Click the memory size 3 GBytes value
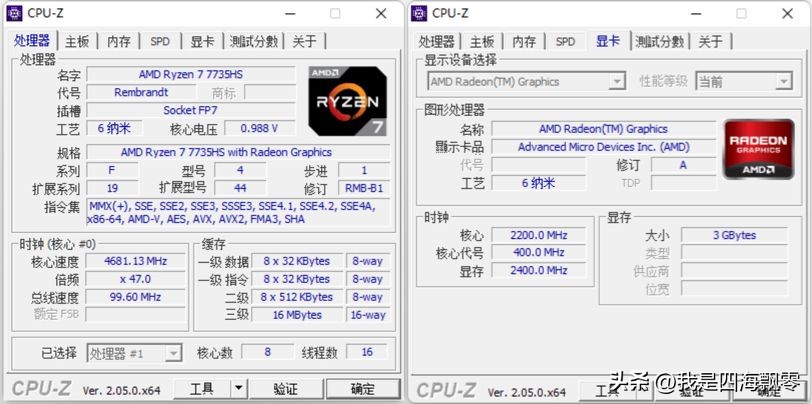Image resolution: width=812 pixels, height=404 pixels. coord(734,235)
